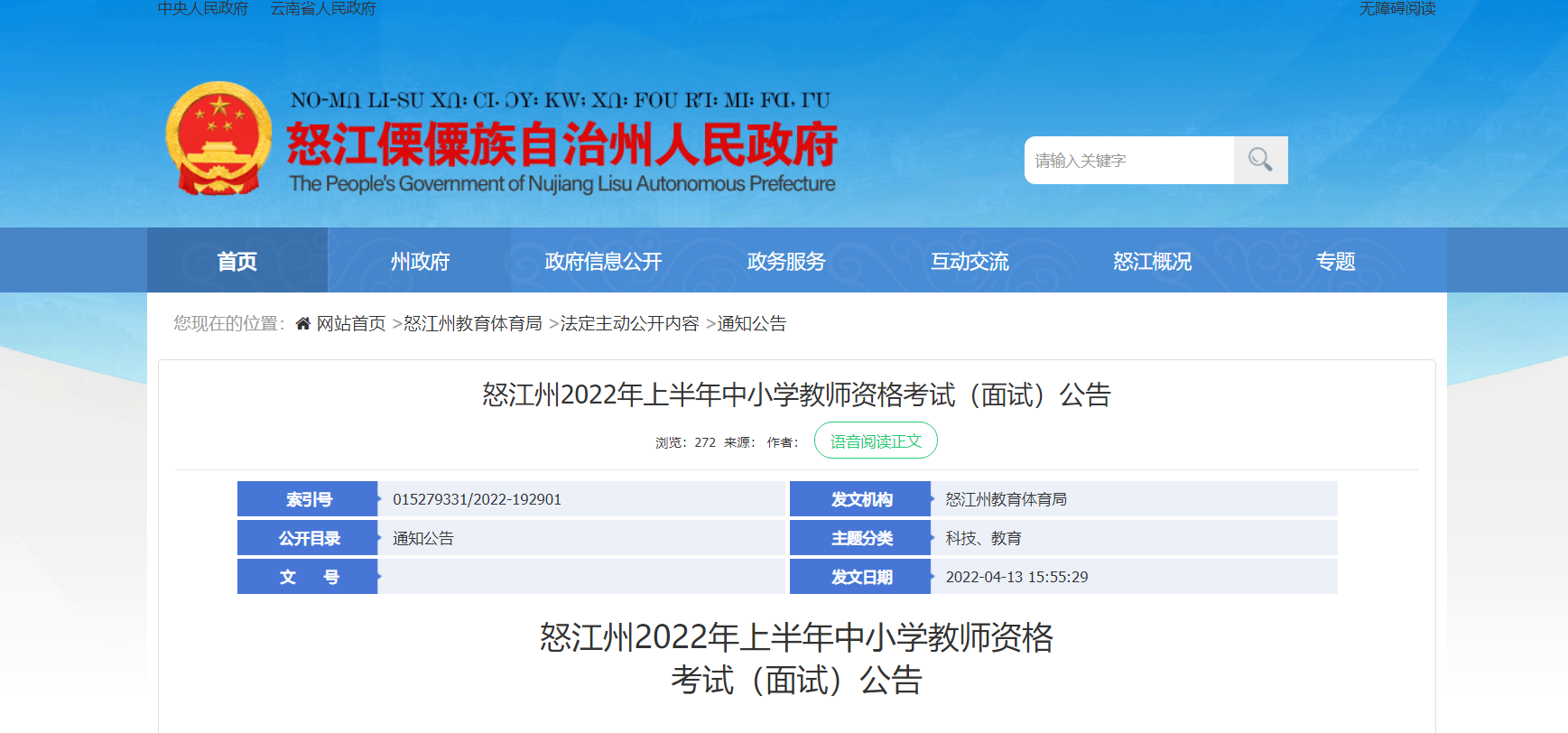Screen dimensions: 1568x733
Task: Open the 专题 navigation tab
Action: 1335,261
